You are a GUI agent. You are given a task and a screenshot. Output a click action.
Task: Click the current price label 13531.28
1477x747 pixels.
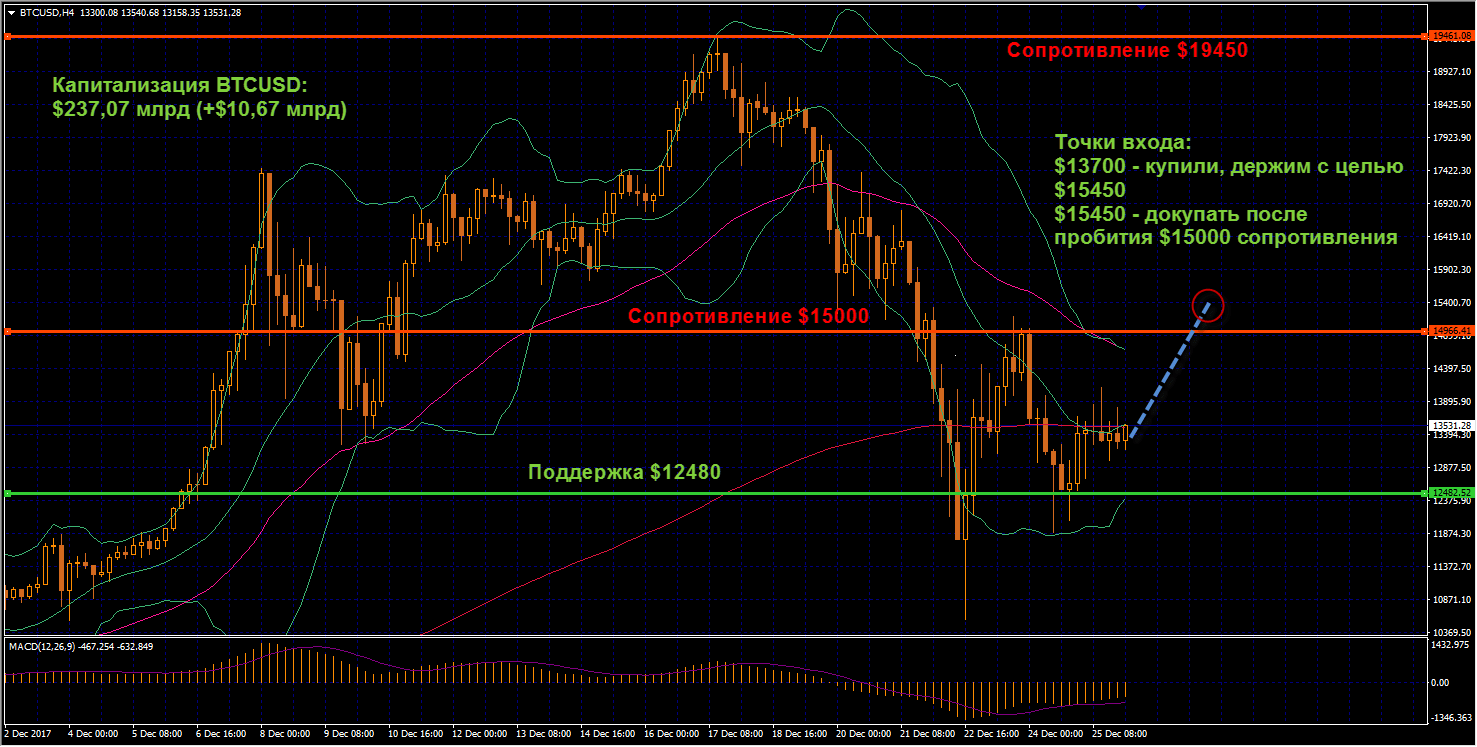coord(1451,425)
